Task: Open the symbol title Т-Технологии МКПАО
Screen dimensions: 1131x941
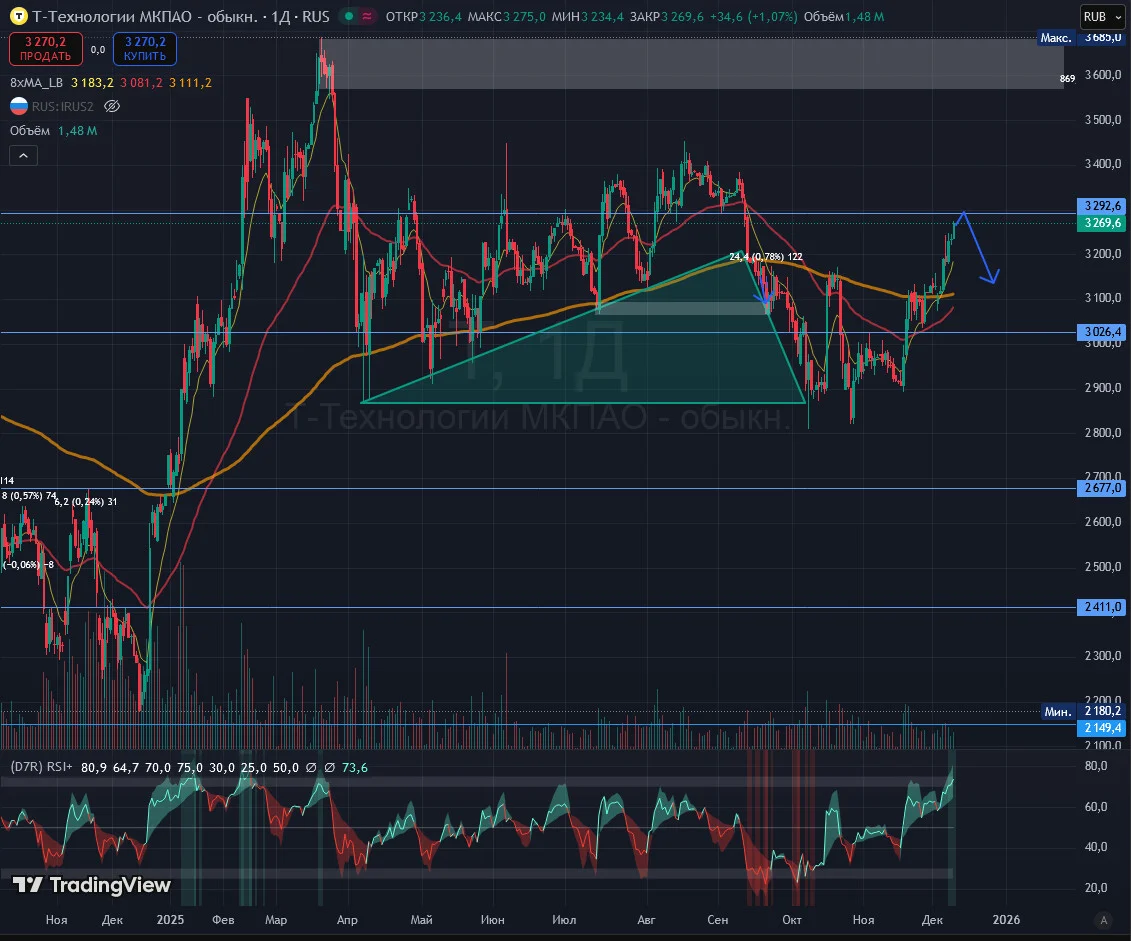Action: pyautogui.click(x=145, y=16)
